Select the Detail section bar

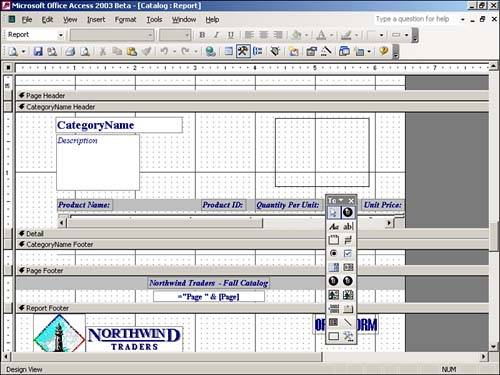coord(252,234)
